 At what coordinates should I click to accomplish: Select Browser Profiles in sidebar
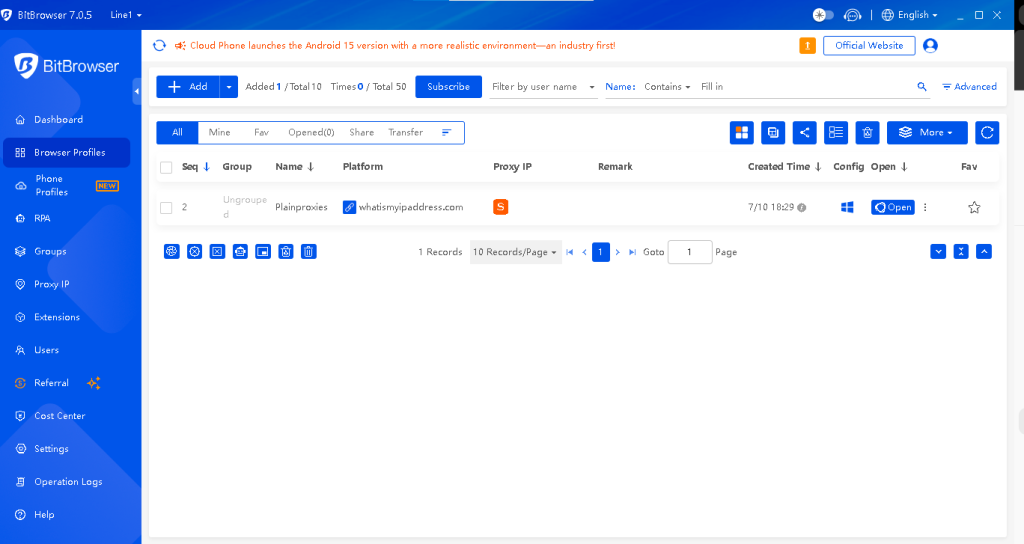point(67,152)
